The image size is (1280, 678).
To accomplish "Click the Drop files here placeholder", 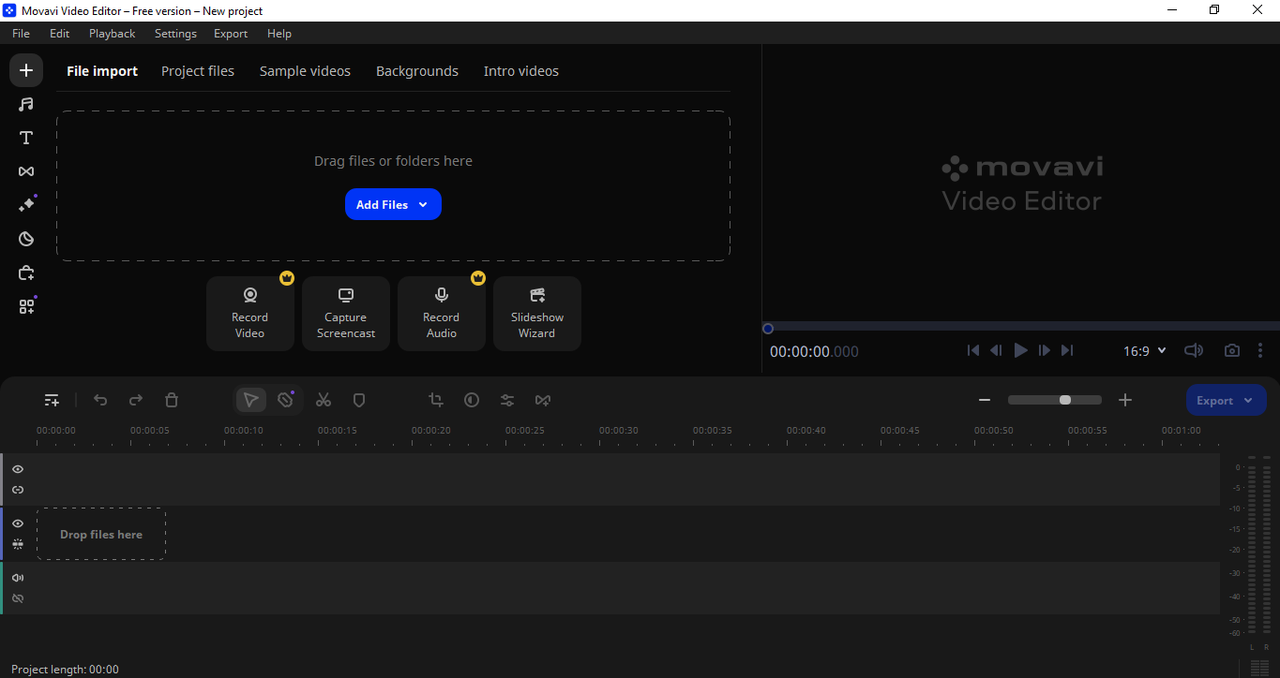I will [101, 534].
